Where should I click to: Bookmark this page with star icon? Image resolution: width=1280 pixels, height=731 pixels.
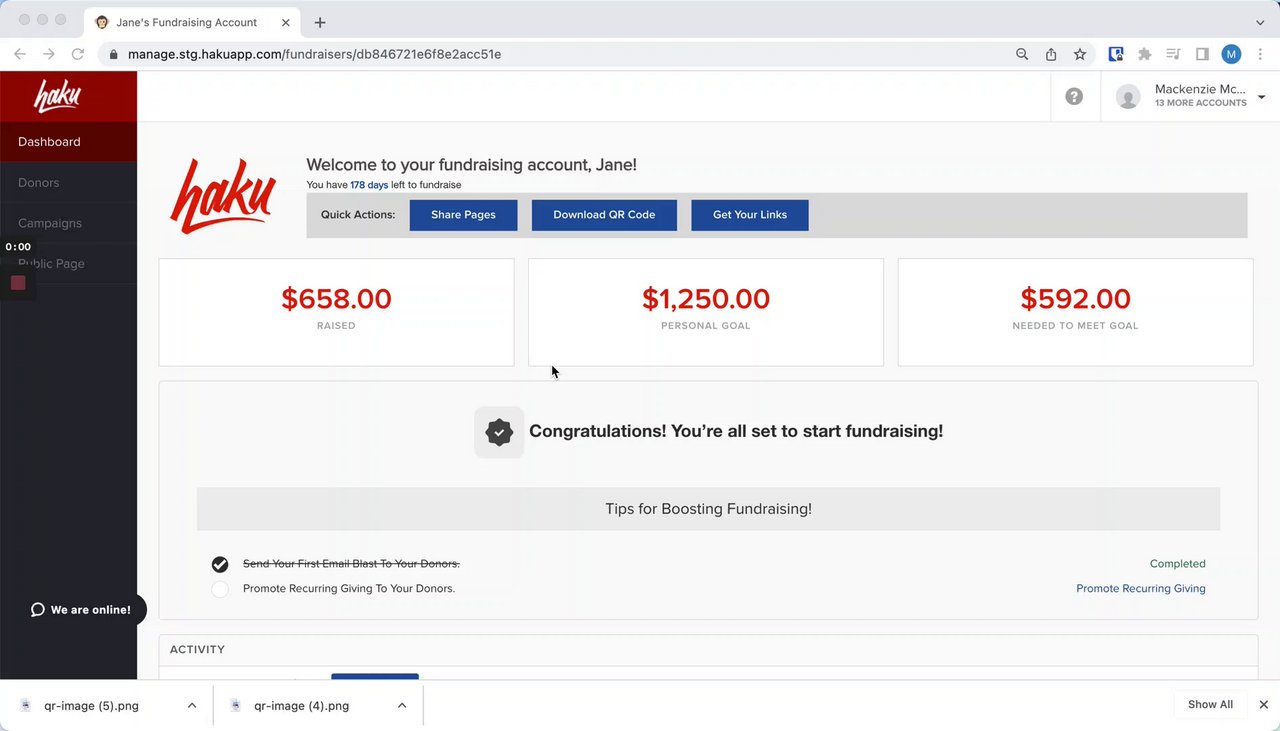1080,54
